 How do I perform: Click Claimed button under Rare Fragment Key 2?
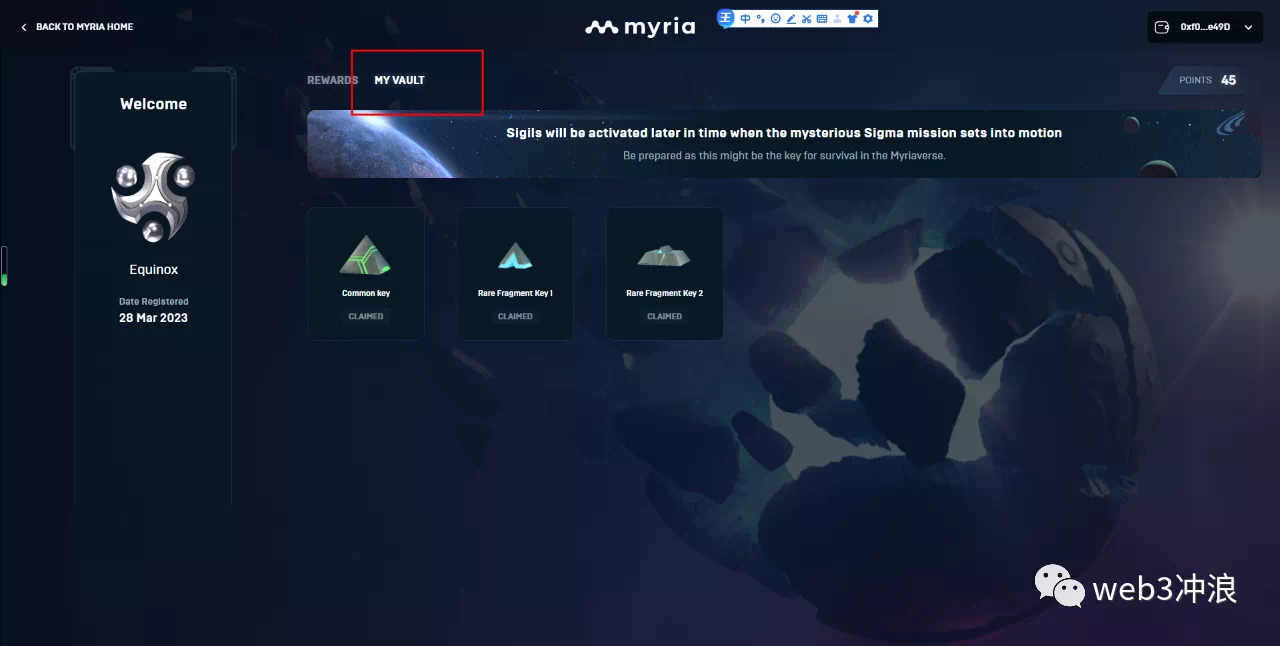coord(664,316)
